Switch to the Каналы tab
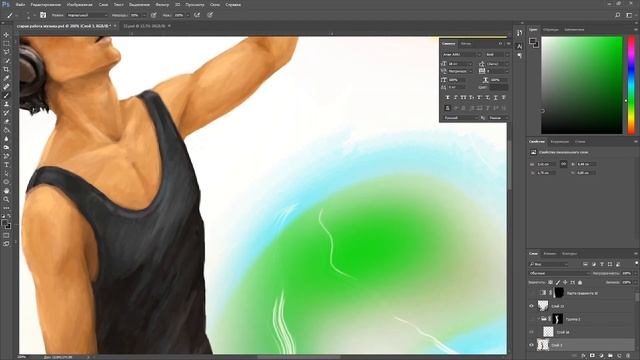 tap(549, 254)
